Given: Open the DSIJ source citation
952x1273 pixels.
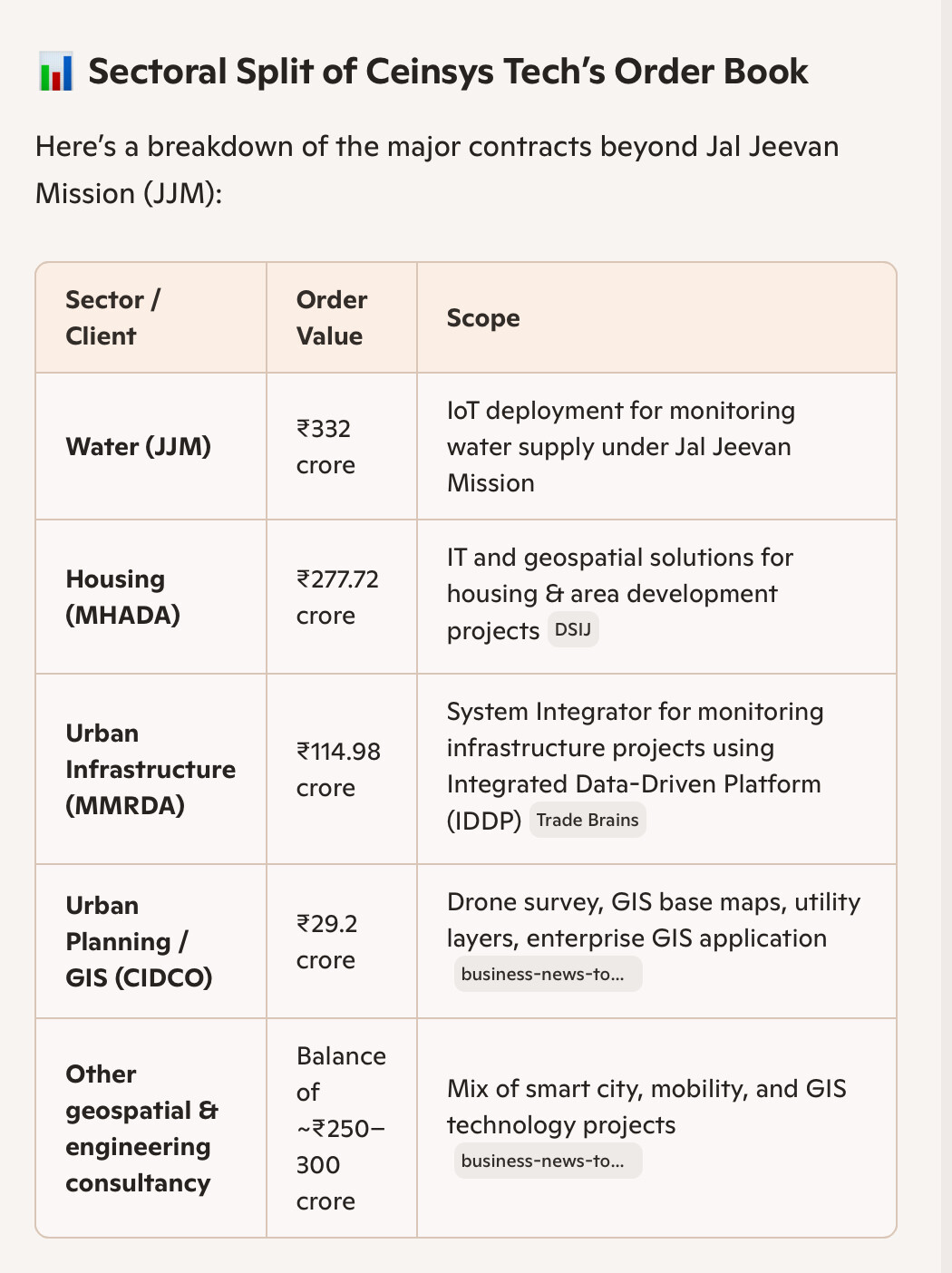Looking at the screenshot, I should tap(572, 630).
